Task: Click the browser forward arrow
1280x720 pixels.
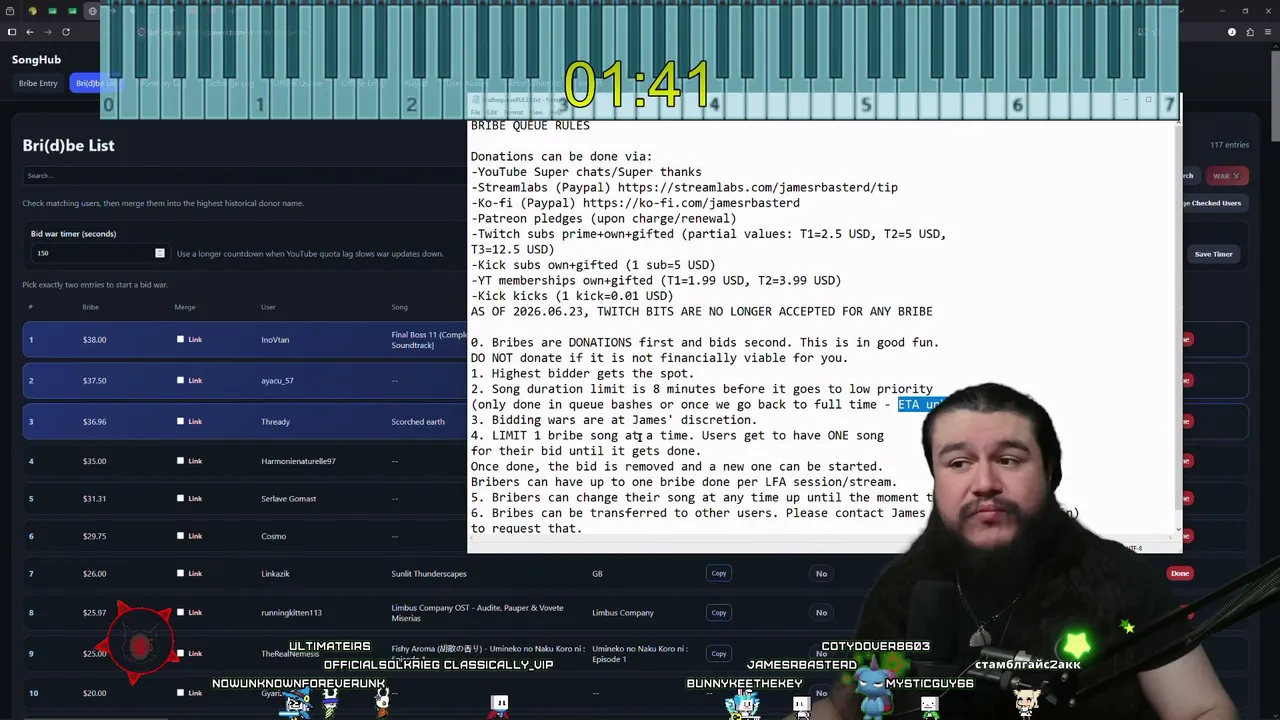Action: click(x=48, y=32)
